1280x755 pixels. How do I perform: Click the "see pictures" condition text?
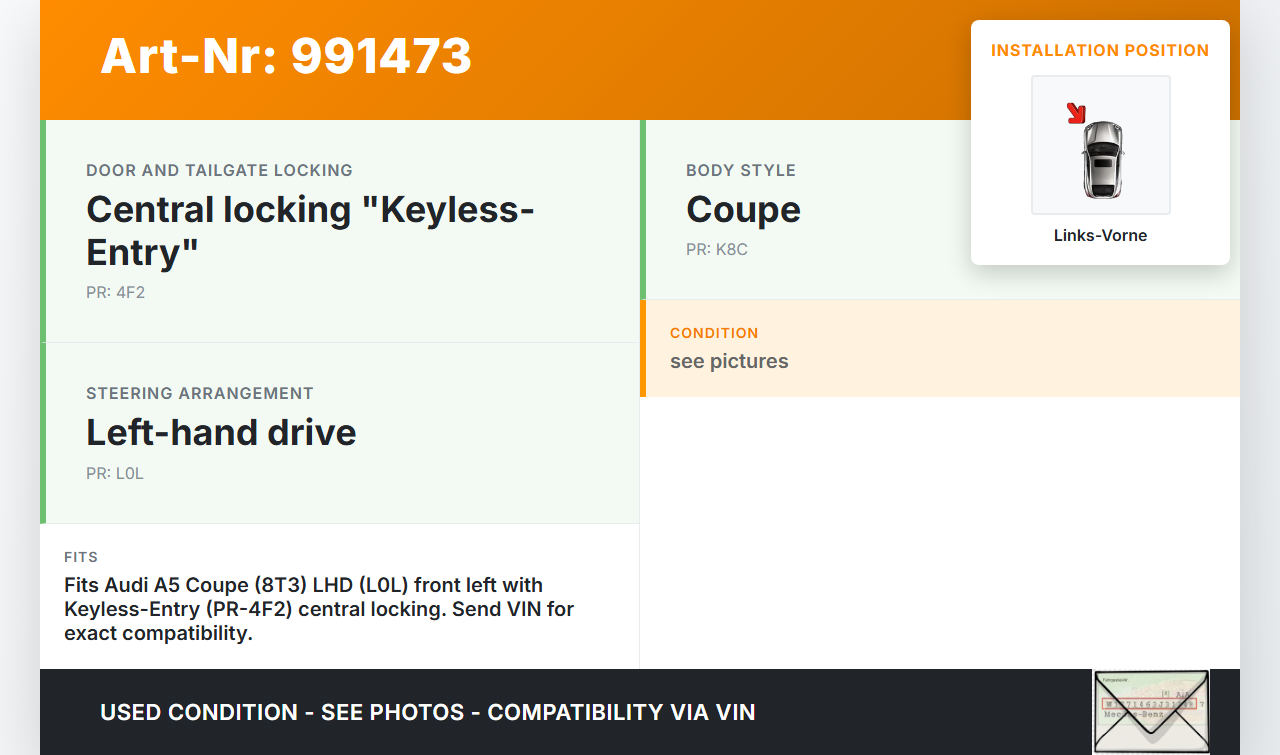tap(729, 361)
